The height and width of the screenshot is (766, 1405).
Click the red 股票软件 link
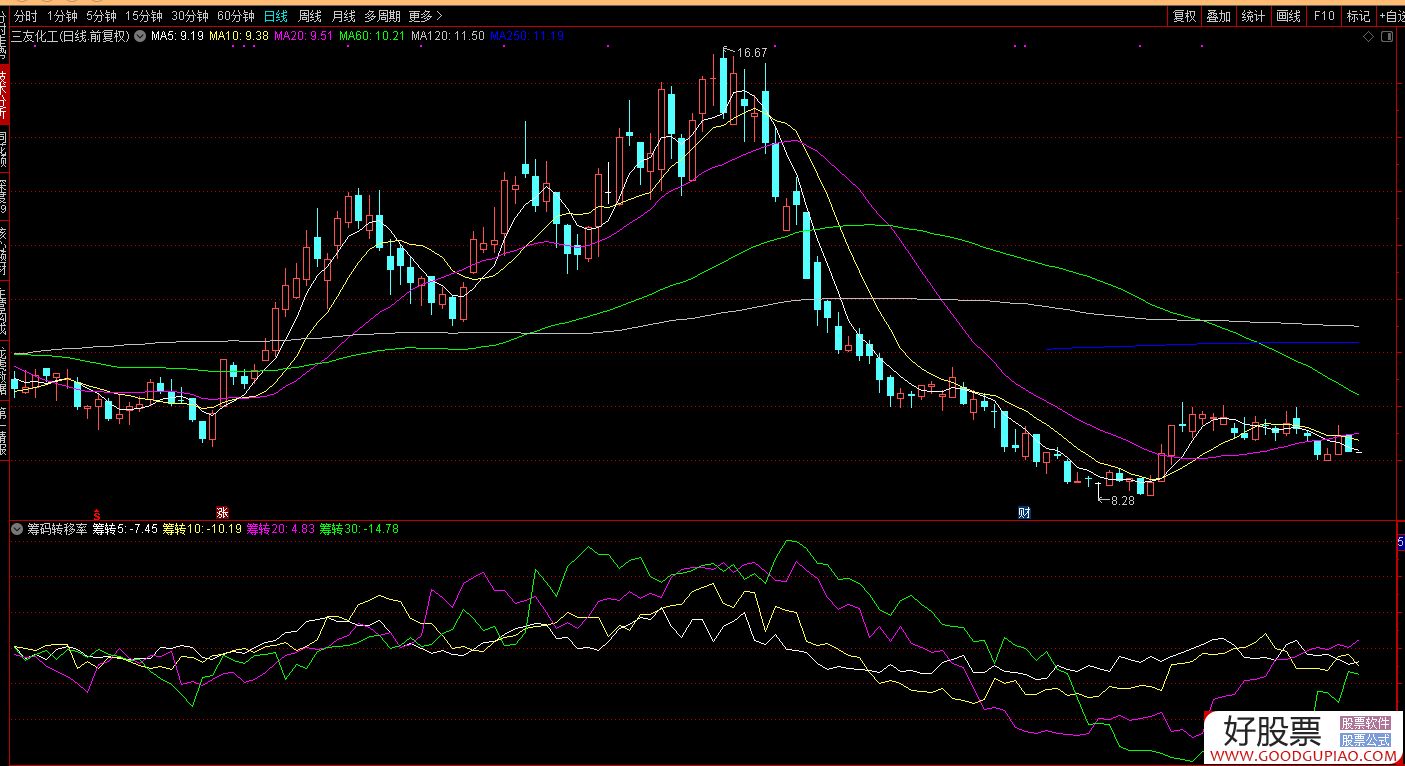[1365, 722]
